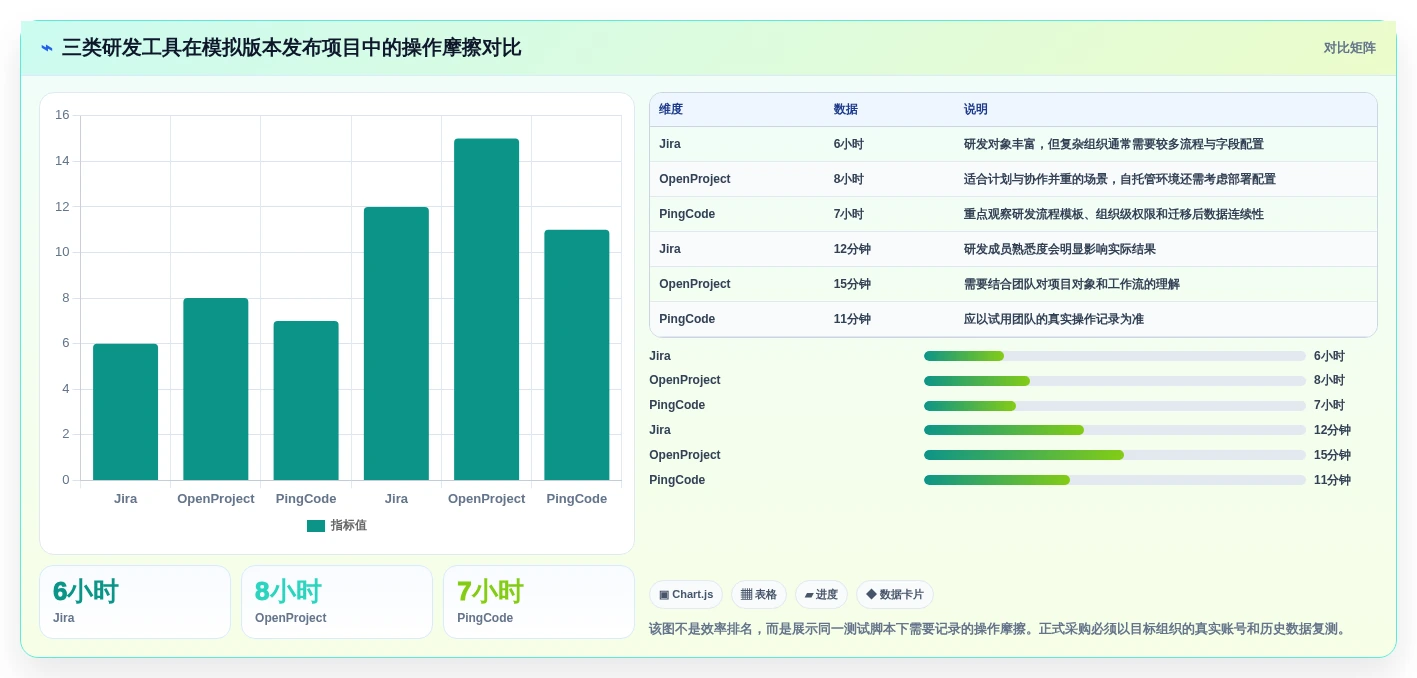
Task: Select the 数据卡片 tag chip
Action: click(x=895, y=595)
